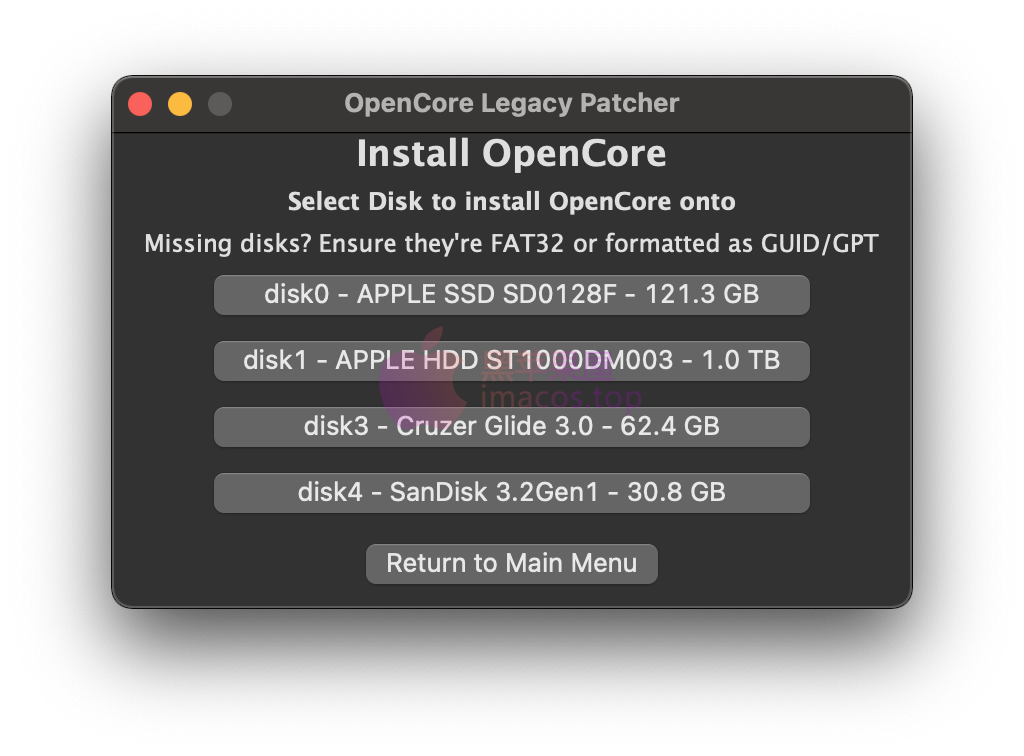The height and width of the screenshot is (756, 1024).
Task: Click the red traffic light button
Action: [x=140, y=104]
